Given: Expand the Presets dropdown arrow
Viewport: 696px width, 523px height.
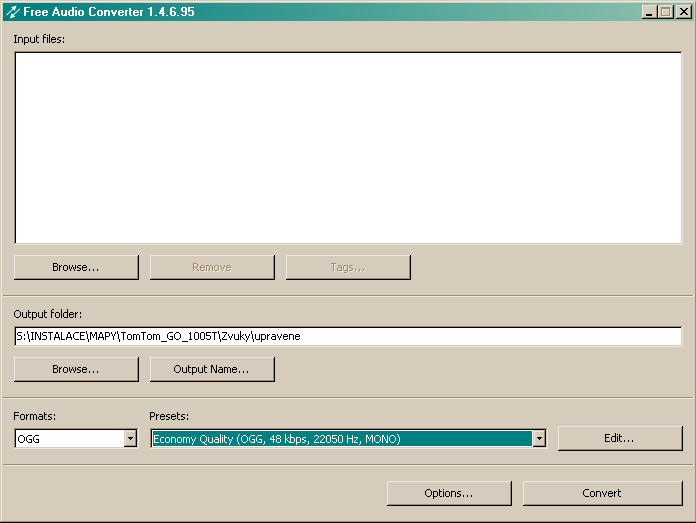Looking at the screenshot, I should (x=539, y=439).
